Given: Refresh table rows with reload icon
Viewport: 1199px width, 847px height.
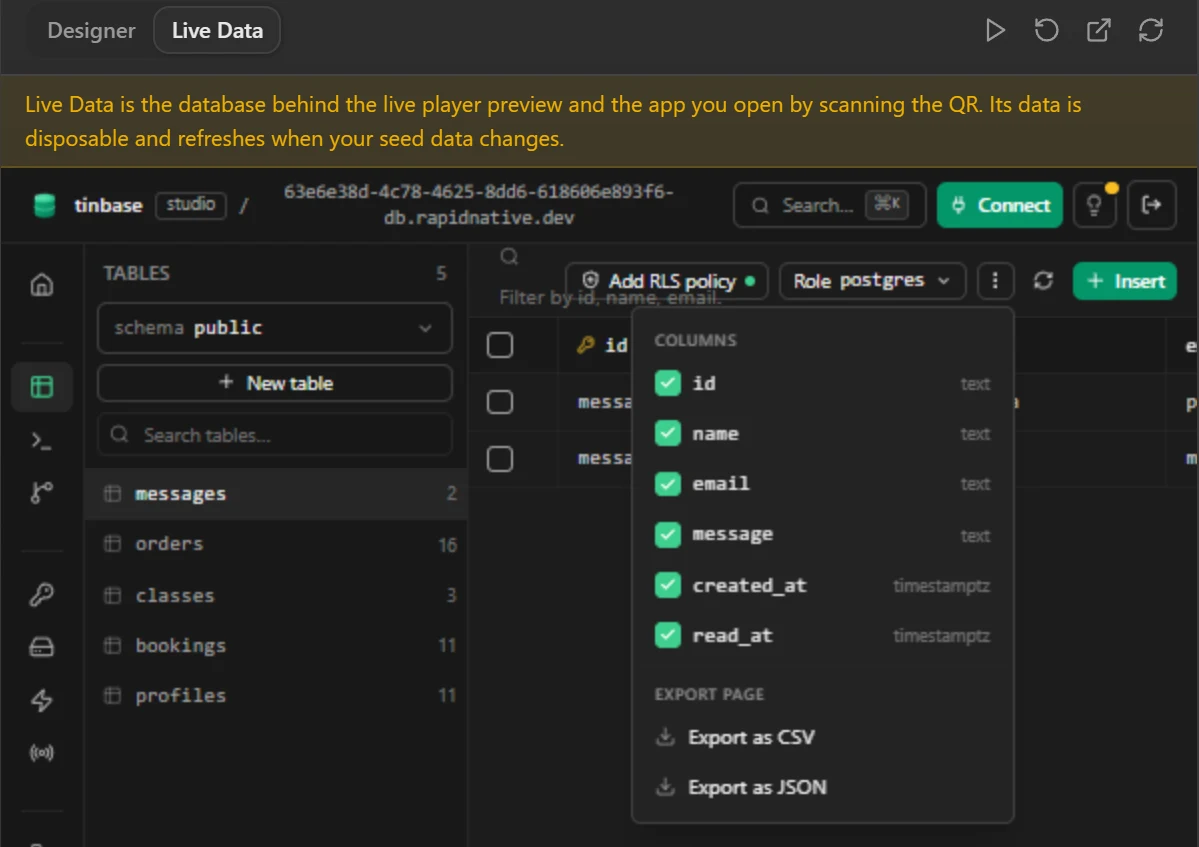Looking at the screenshot, I should click(1043, 281).
